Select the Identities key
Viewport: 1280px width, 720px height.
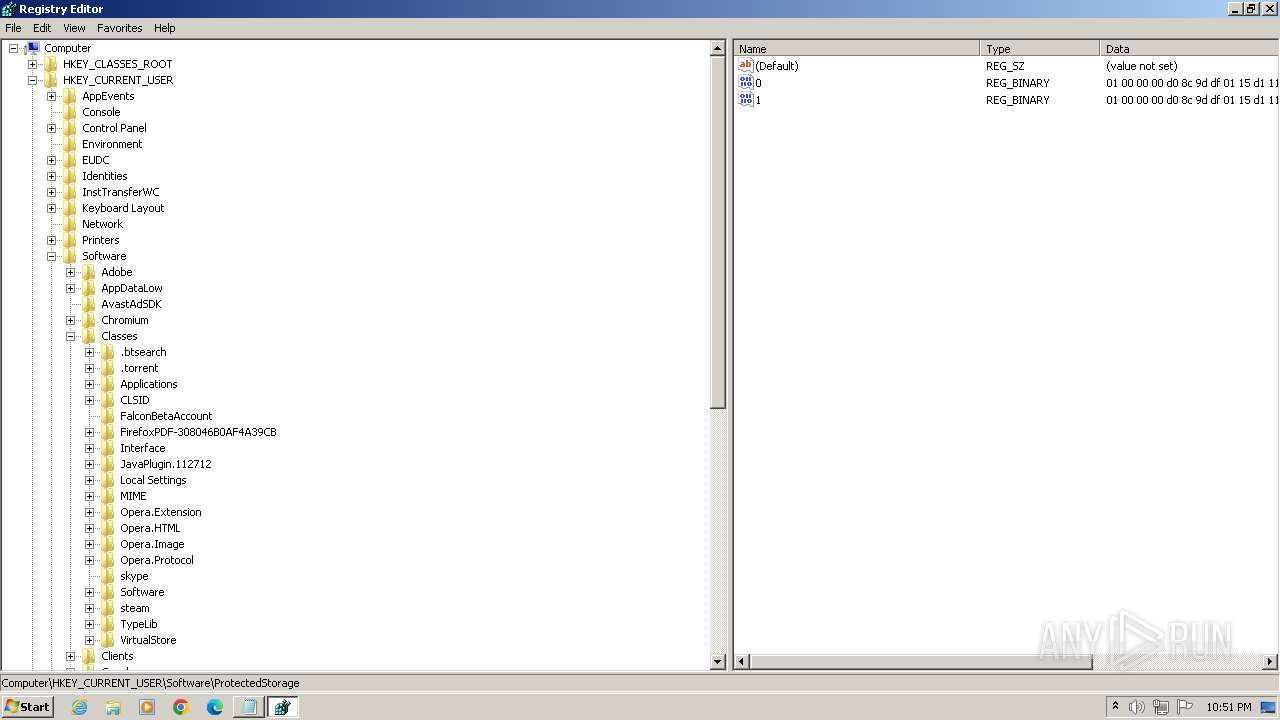click(105, 176)
